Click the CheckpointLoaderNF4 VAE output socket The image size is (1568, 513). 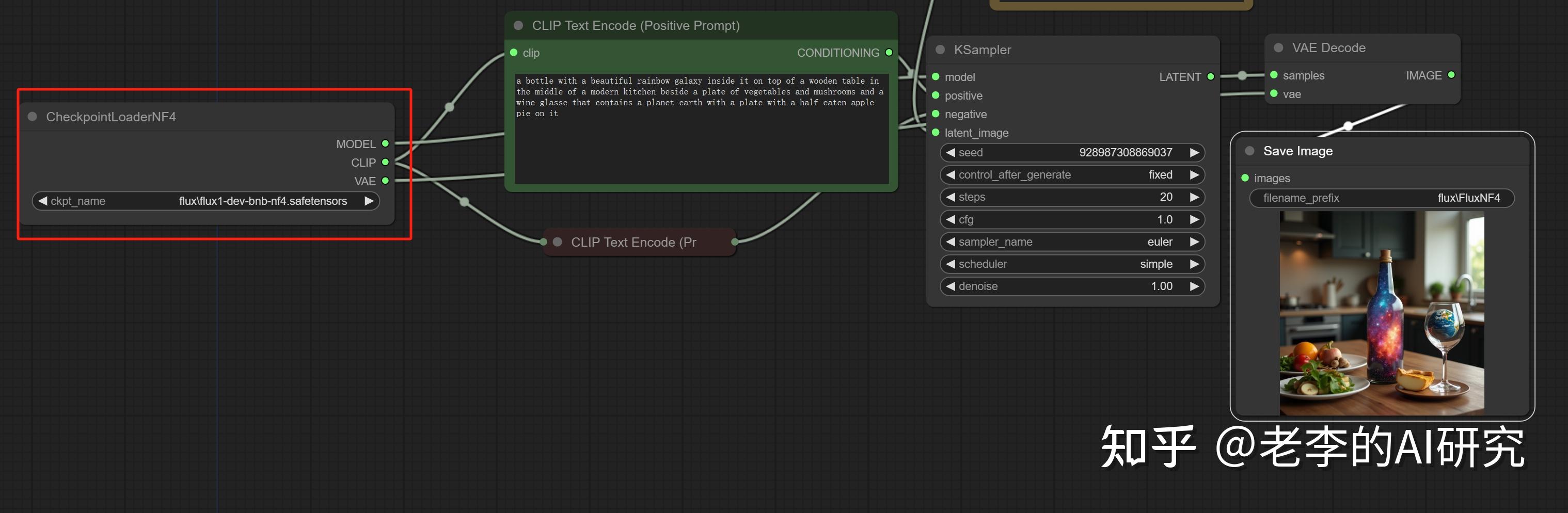coord(385,181)
